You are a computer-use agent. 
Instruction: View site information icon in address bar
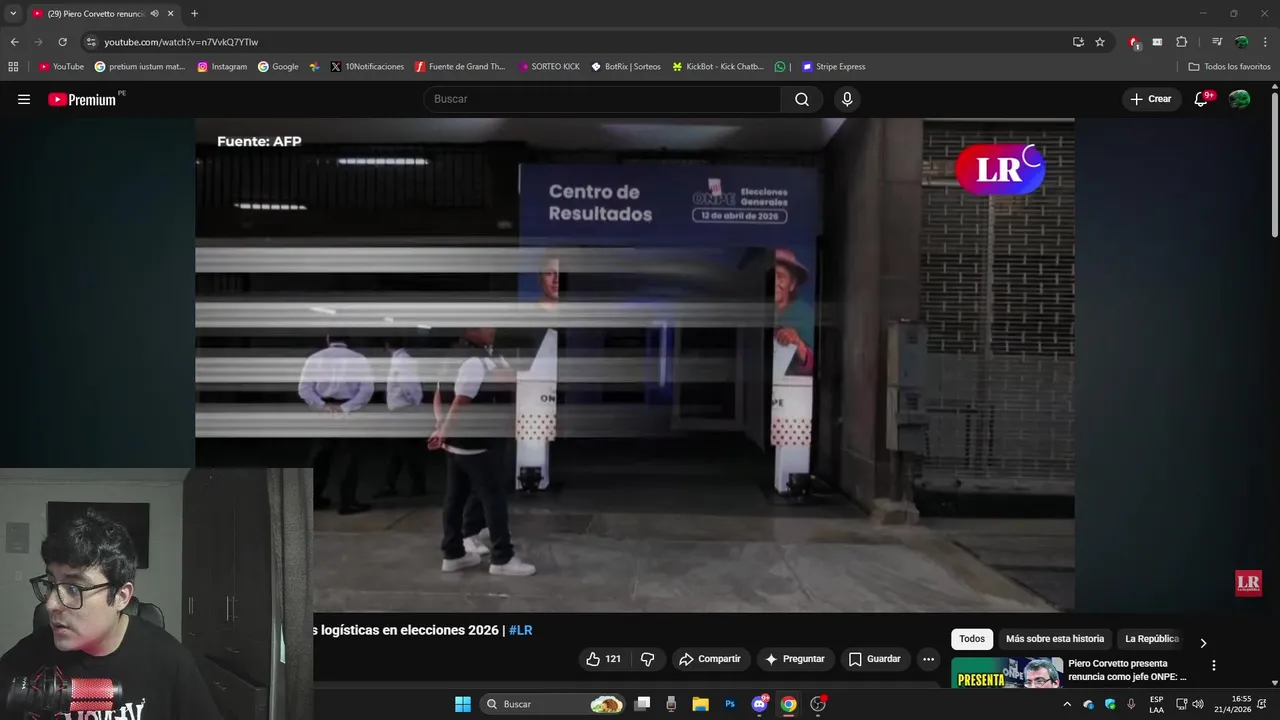coord(91,42)
